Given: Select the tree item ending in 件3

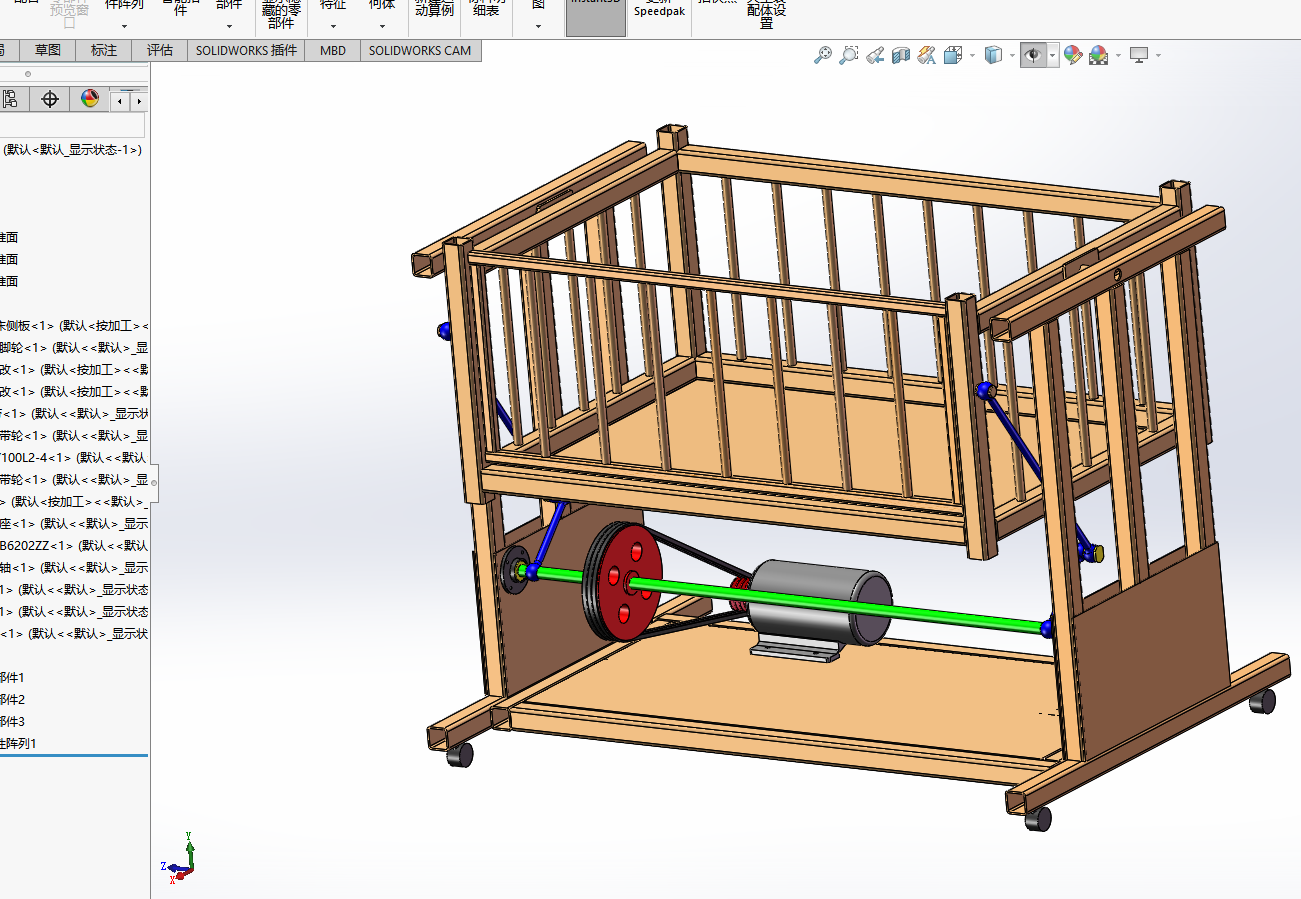Looking at the screenshot, I should tap(12, 722).
